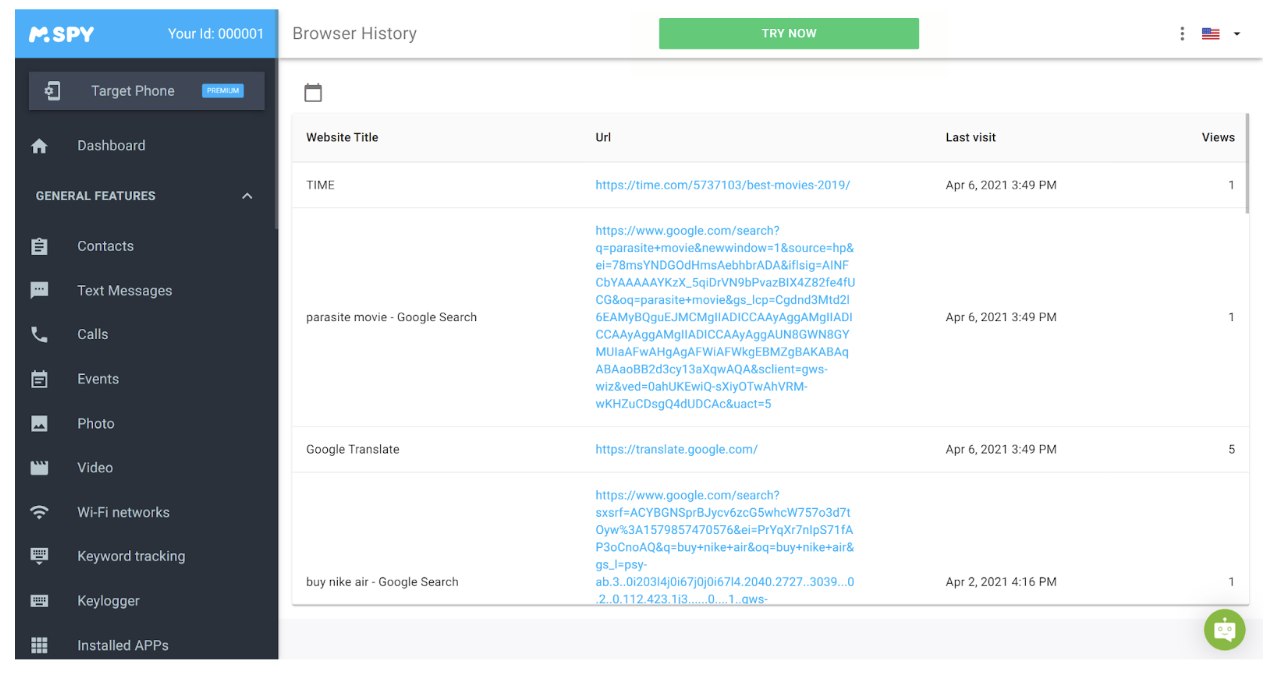Click the green TRY NOW button
The image size is (1272, 676).
[789, 33]
